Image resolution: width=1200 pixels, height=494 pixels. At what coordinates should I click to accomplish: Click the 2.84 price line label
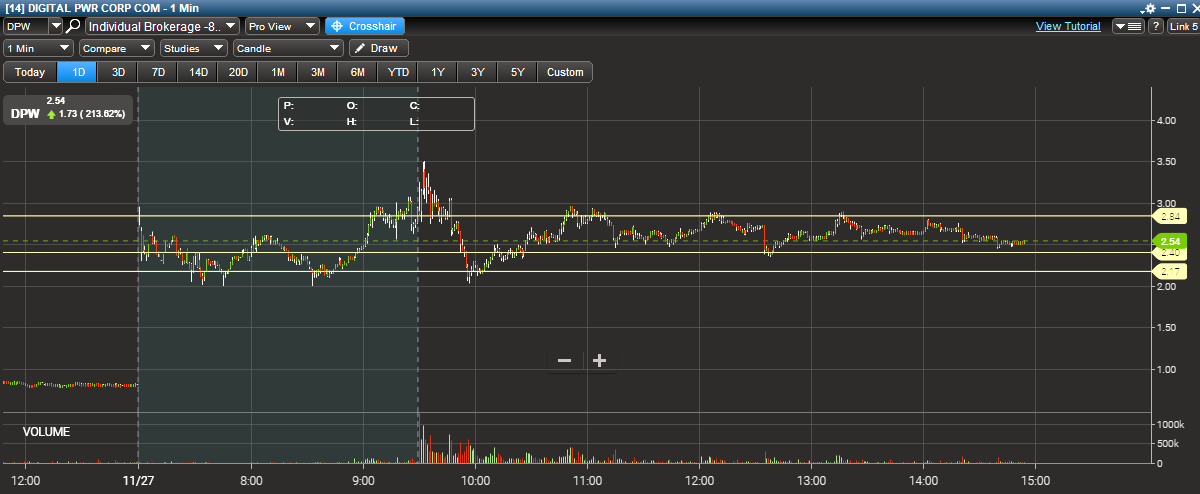[x=1168, y=216]
